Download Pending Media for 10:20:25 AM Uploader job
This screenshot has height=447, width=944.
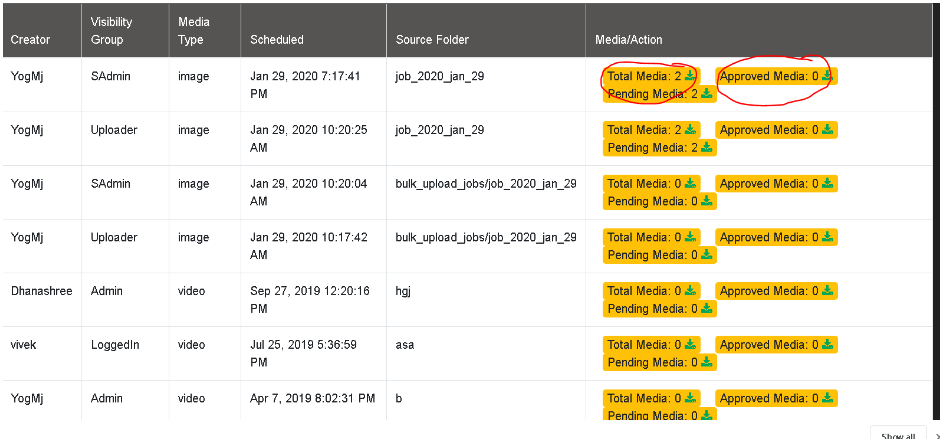707,147
